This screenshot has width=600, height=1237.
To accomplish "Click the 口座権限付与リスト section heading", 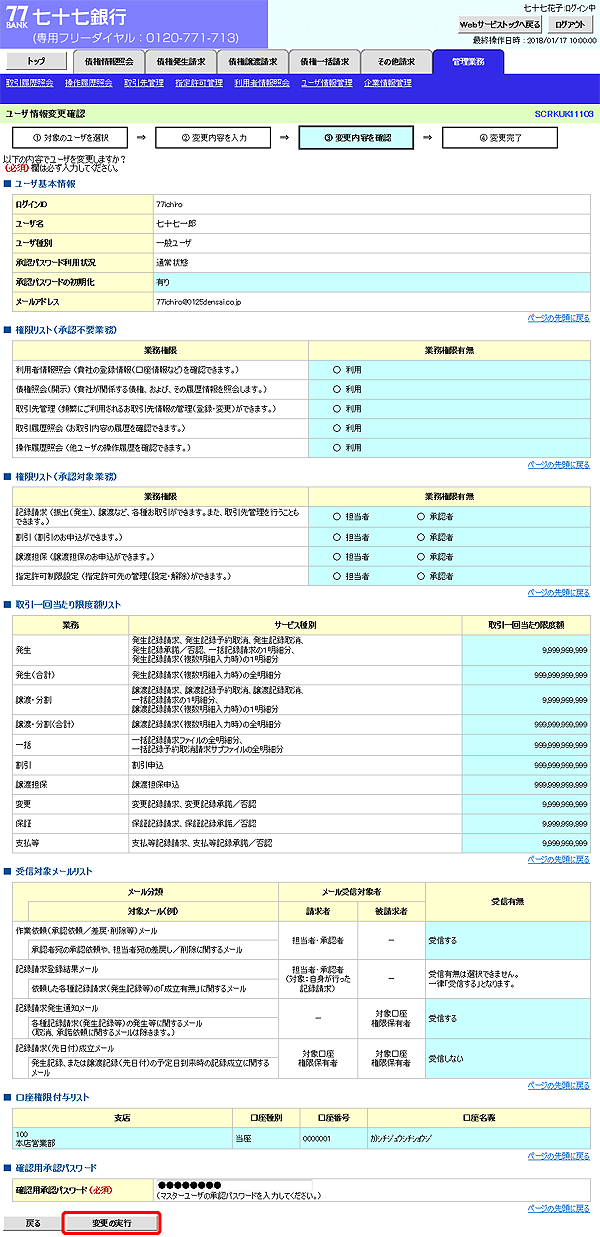I will click(x=51, y=1097).
